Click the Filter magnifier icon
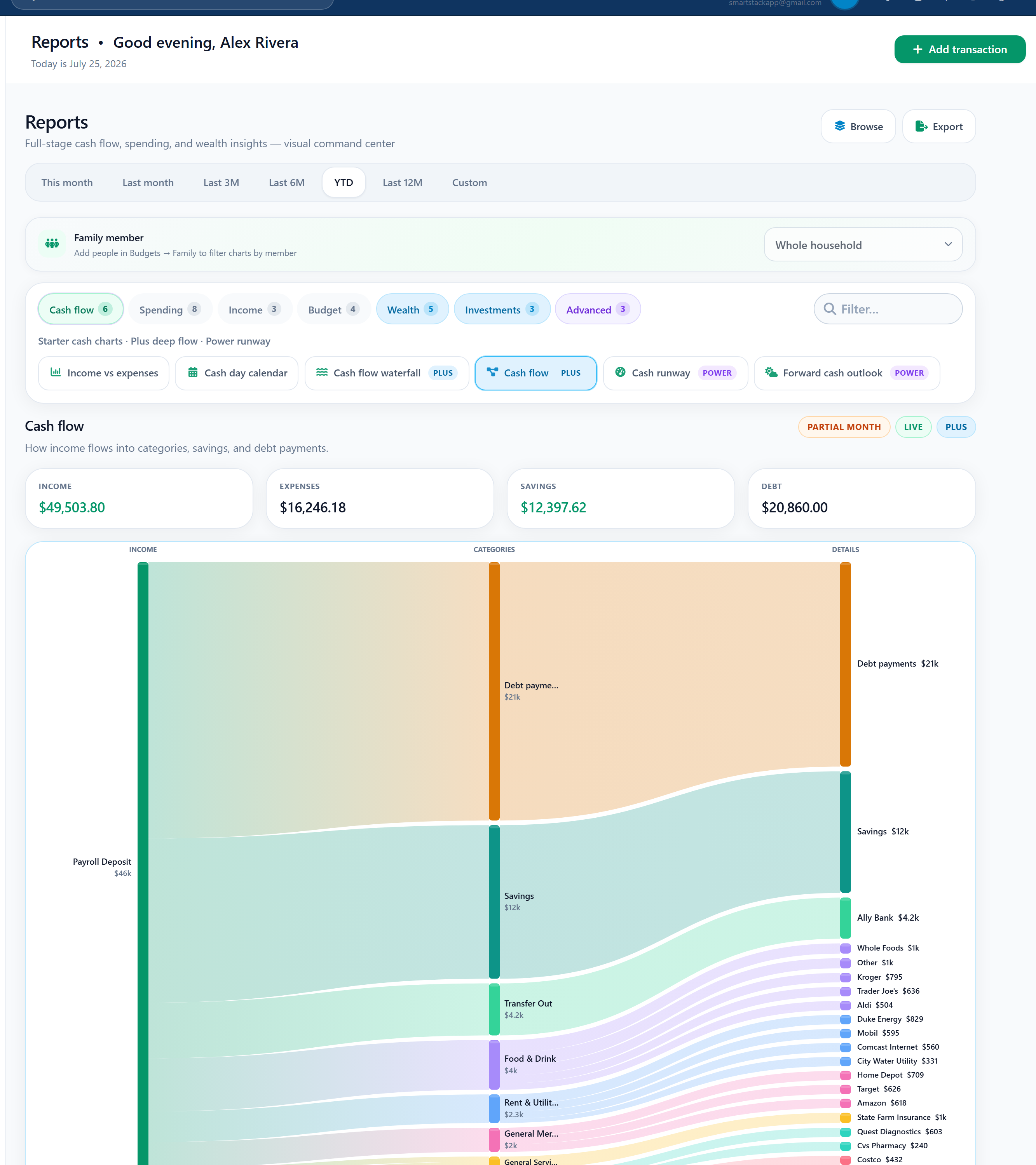The height and width of the screenshot is (1165, 1036). 830,309
